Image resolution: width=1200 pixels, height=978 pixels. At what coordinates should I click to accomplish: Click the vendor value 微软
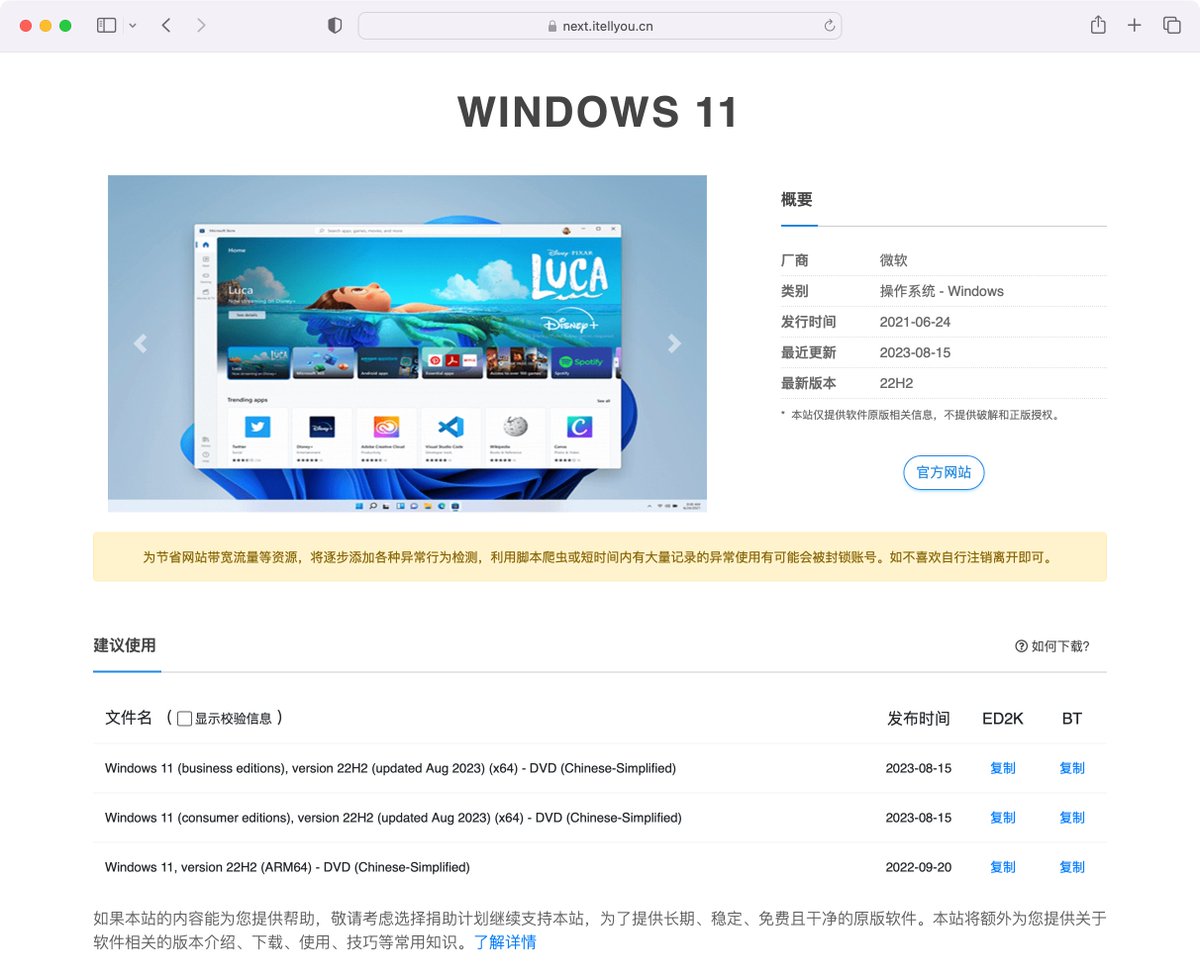pos(894,260)
